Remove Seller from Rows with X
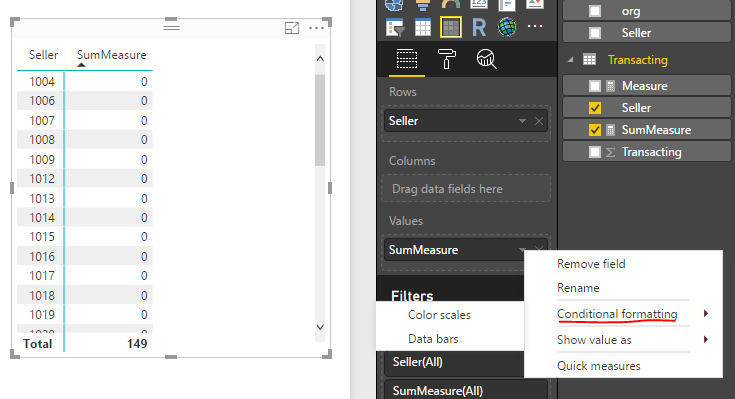 539,121
